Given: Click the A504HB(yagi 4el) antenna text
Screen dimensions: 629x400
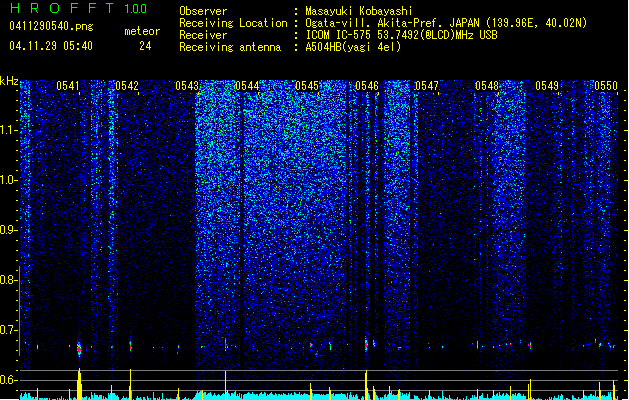Looking at the screenshot, I should click(x=353, y=47).
